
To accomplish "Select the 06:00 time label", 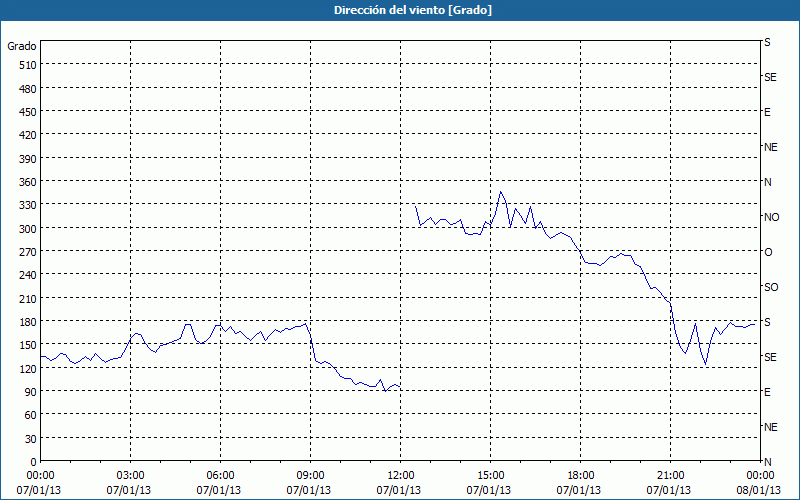I will (x=220, y=476).
